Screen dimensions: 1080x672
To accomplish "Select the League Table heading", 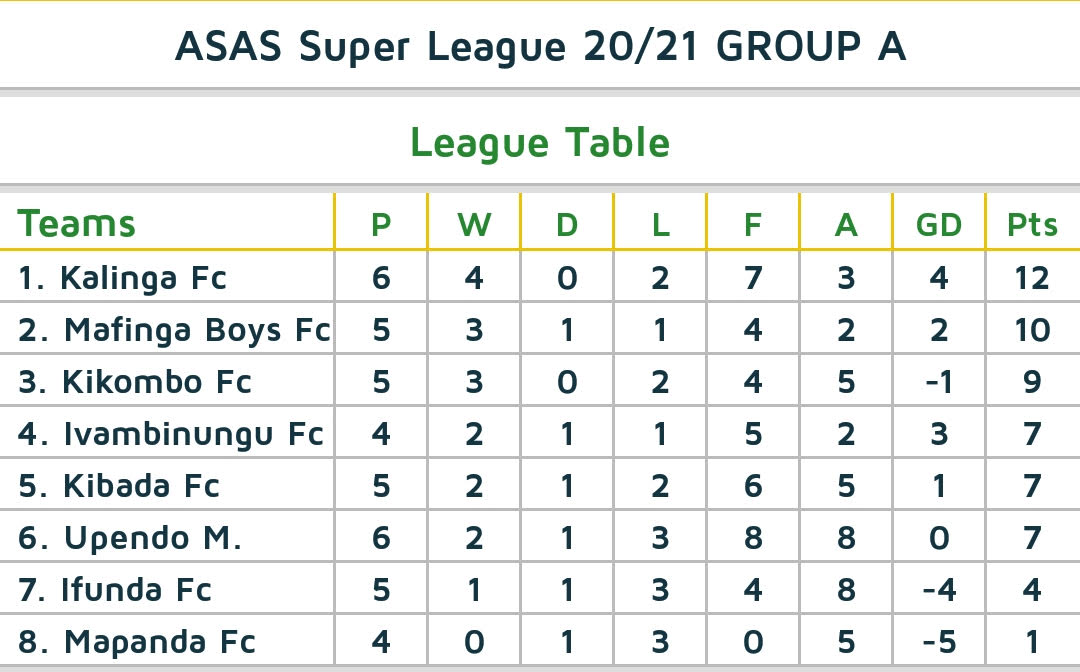I will click(x=540, y=143).
